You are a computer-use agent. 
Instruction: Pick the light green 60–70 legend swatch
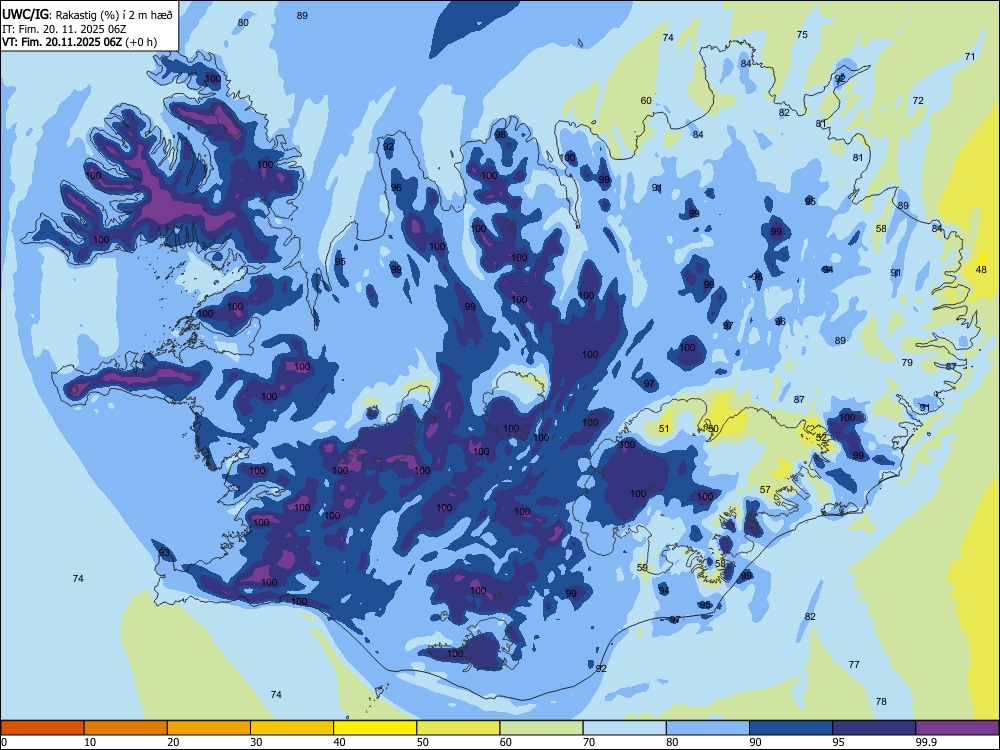[x=541, y=728]
